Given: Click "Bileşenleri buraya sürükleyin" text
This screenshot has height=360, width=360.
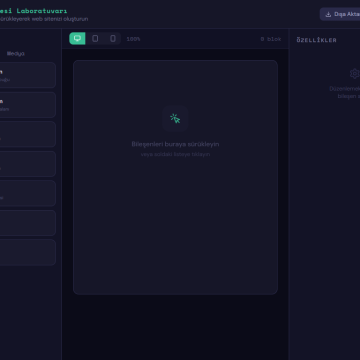Looking at the screenshot, I should click(175, 144).
